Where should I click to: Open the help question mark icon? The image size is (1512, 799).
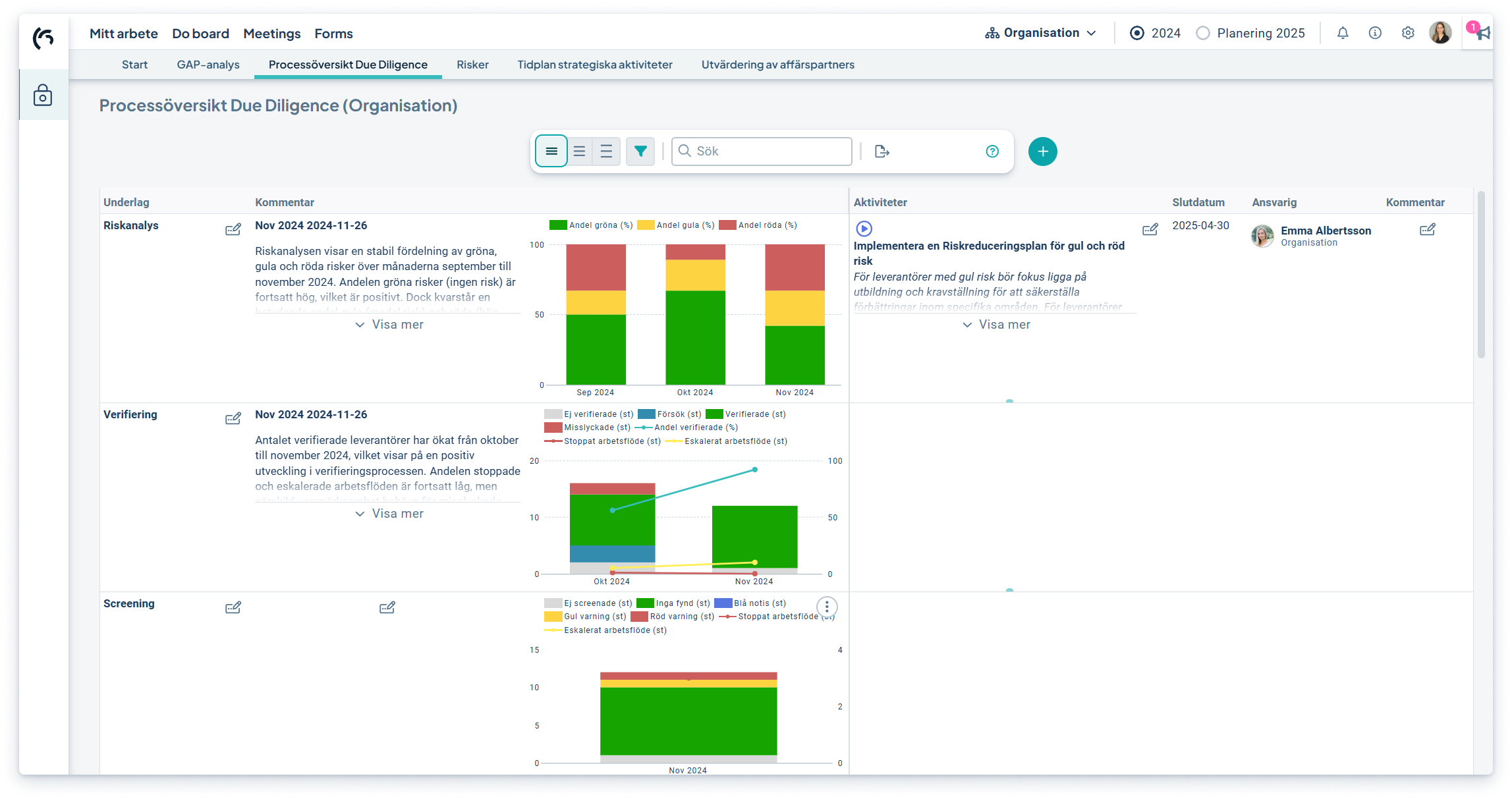pos(992,152)
